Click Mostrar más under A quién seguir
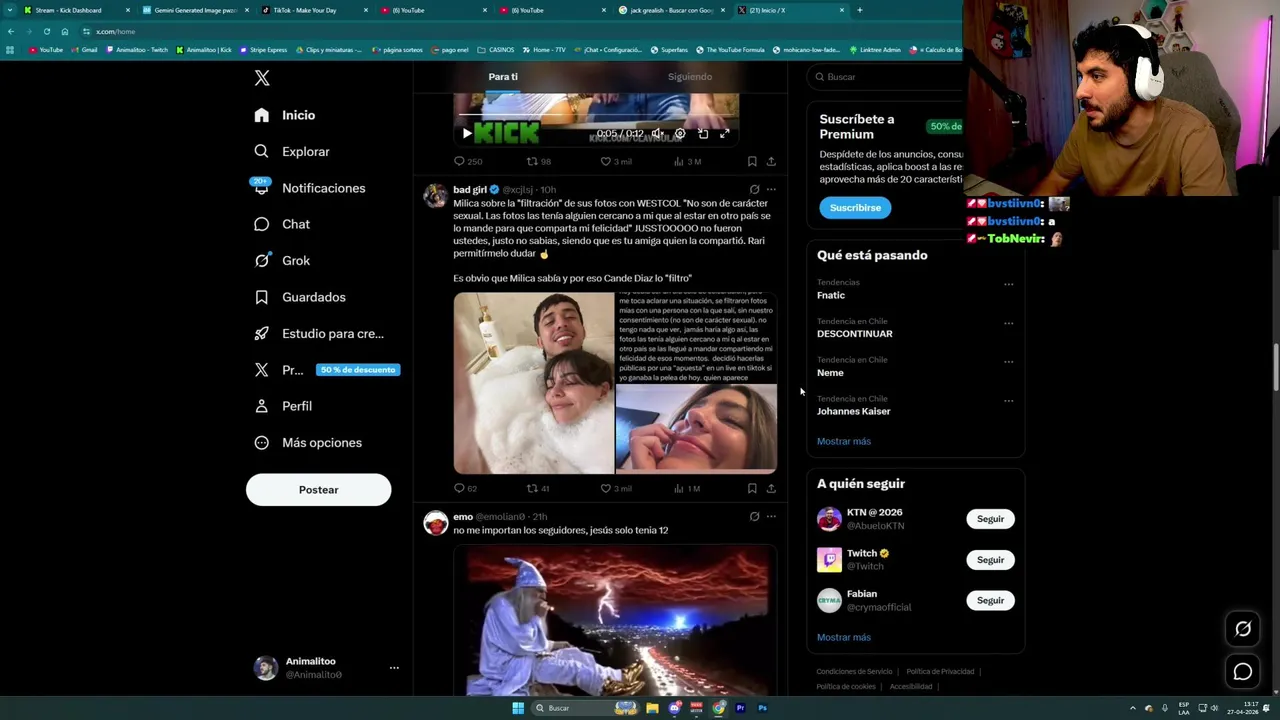Viewport: 1280px width, 720px height. tap(844, 637)
